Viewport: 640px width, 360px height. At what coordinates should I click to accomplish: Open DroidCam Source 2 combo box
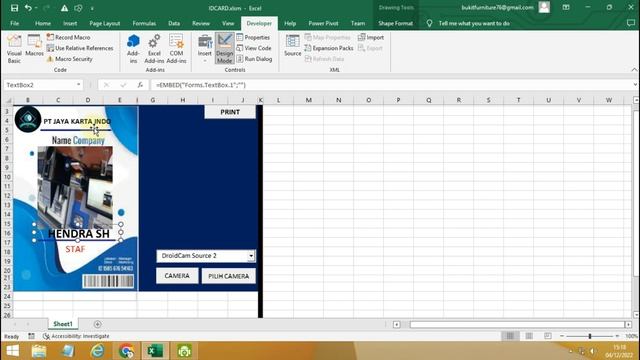[x=251, y=256]
